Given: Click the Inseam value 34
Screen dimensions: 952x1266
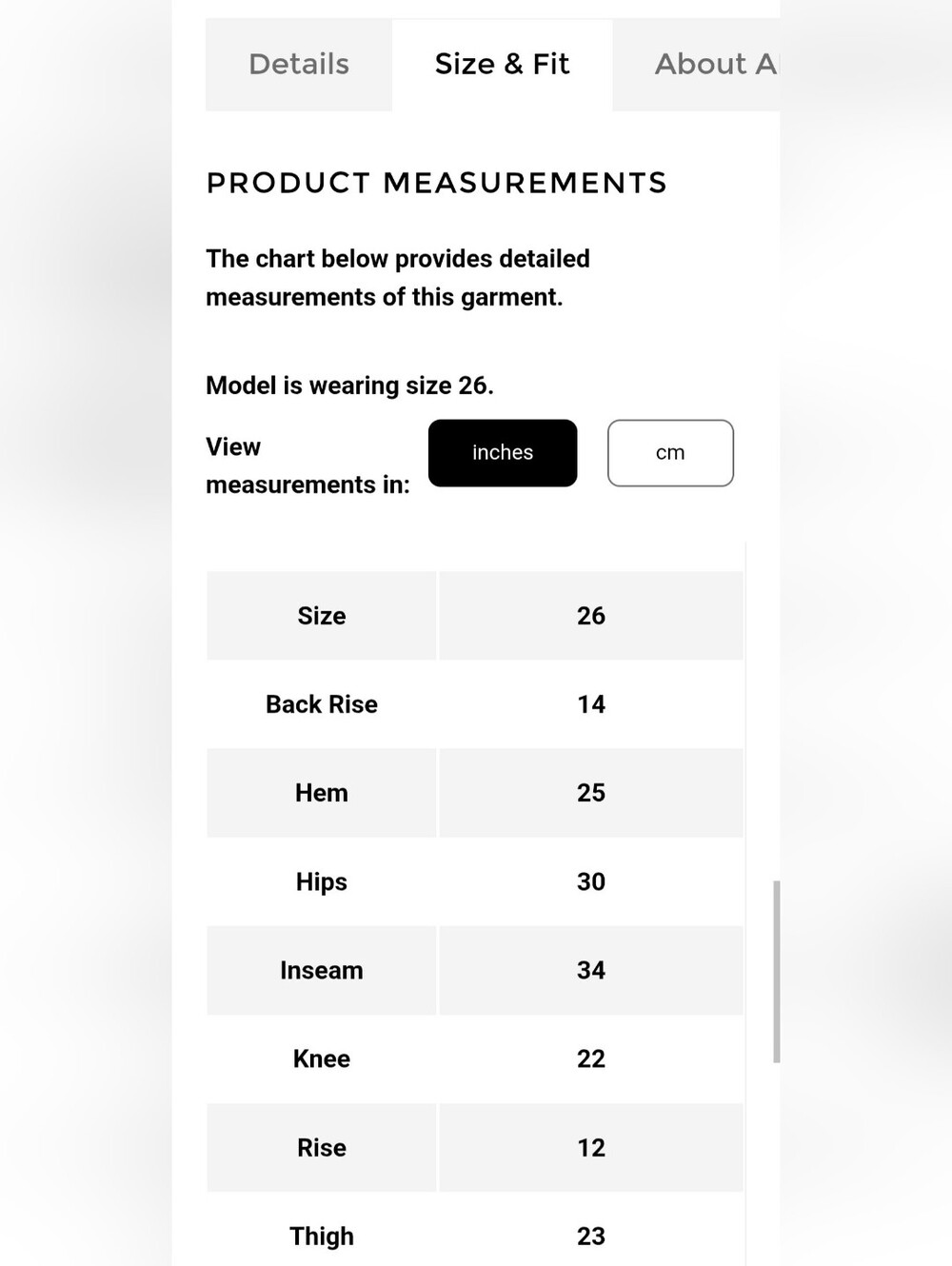Looking at the screenshot, I should [591, 971].
